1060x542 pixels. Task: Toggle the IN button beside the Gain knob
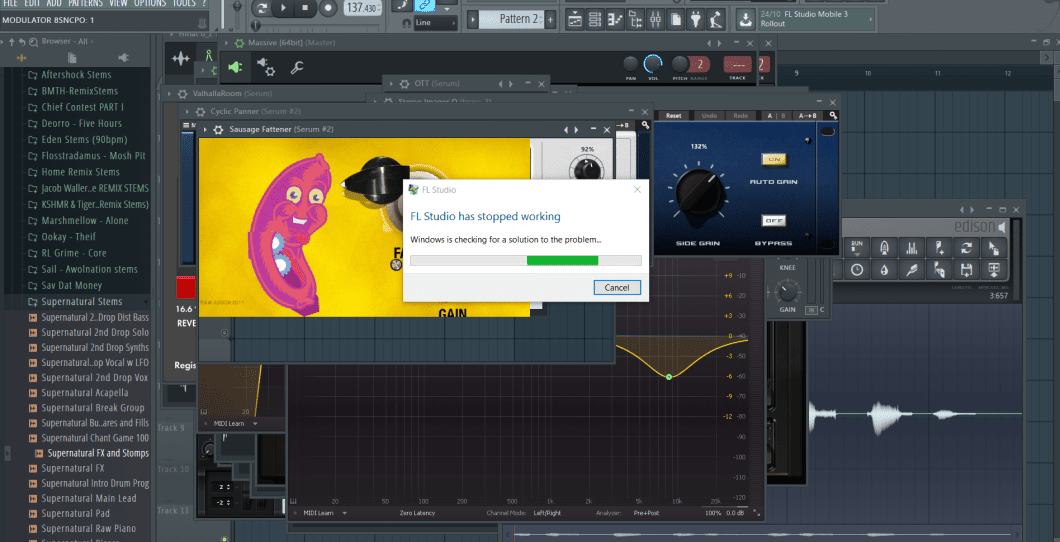pos(811,310)
